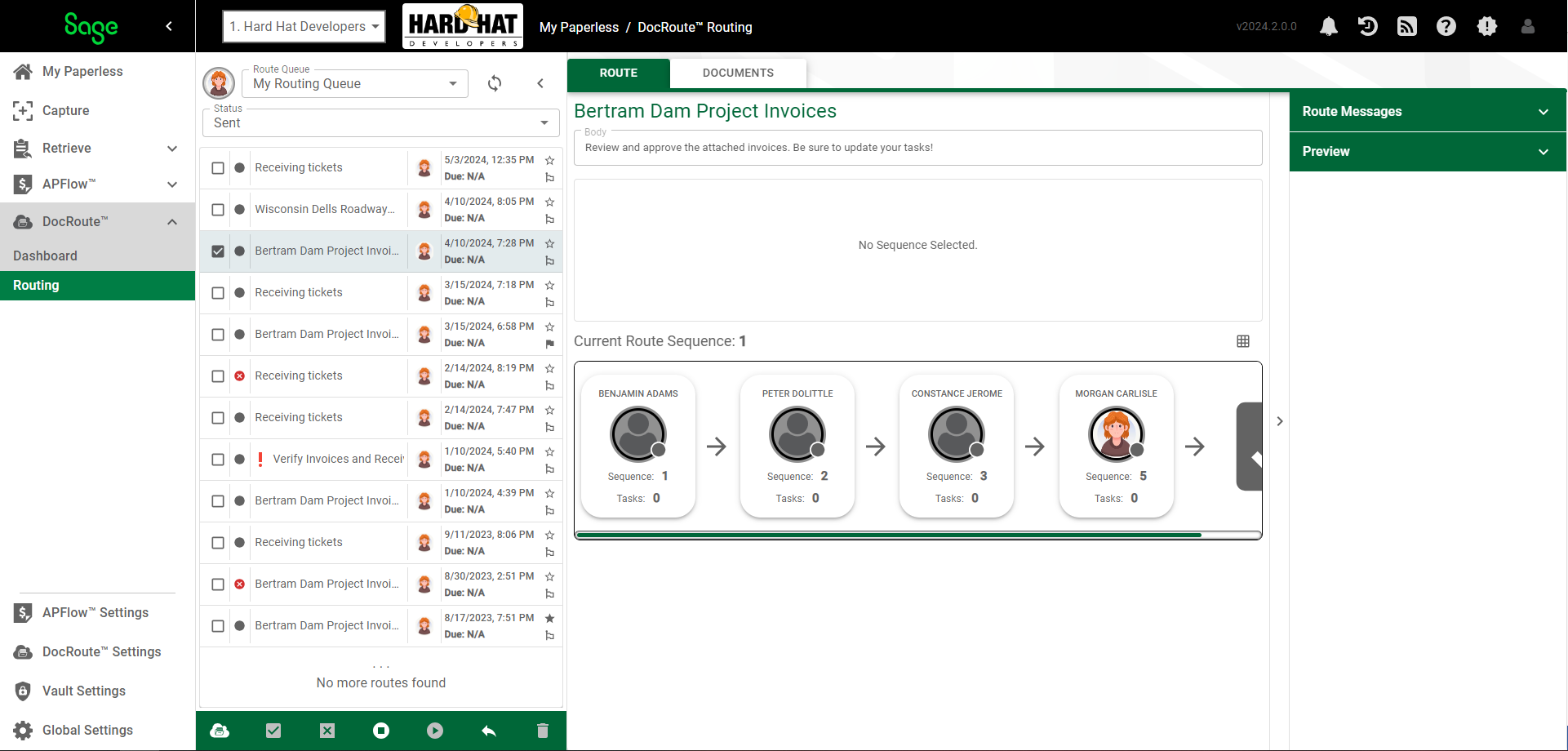This screenshot has height=751, width=1568.
Task: Click the Body message text field
Action: pyautogui.click(x=917, y=148)
